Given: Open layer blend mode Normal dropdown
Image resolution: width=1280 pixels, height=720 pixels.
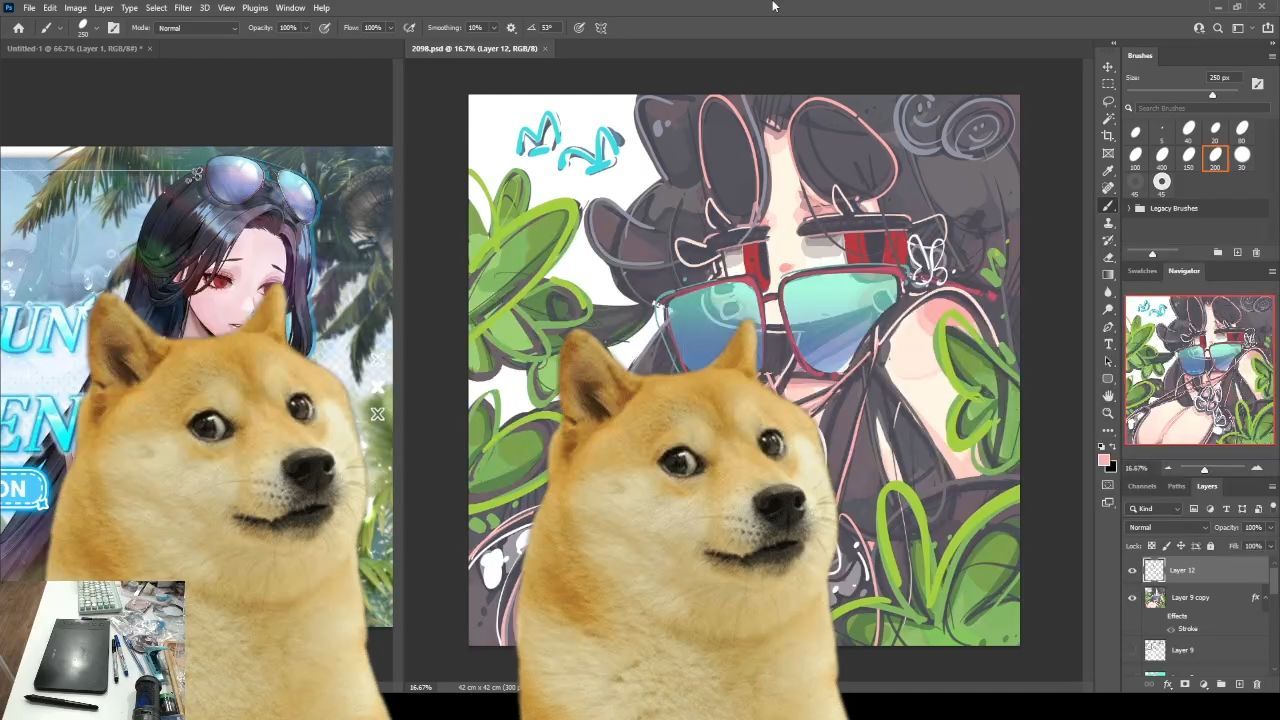Looking at the screenshot, I should pos(1167,527).
